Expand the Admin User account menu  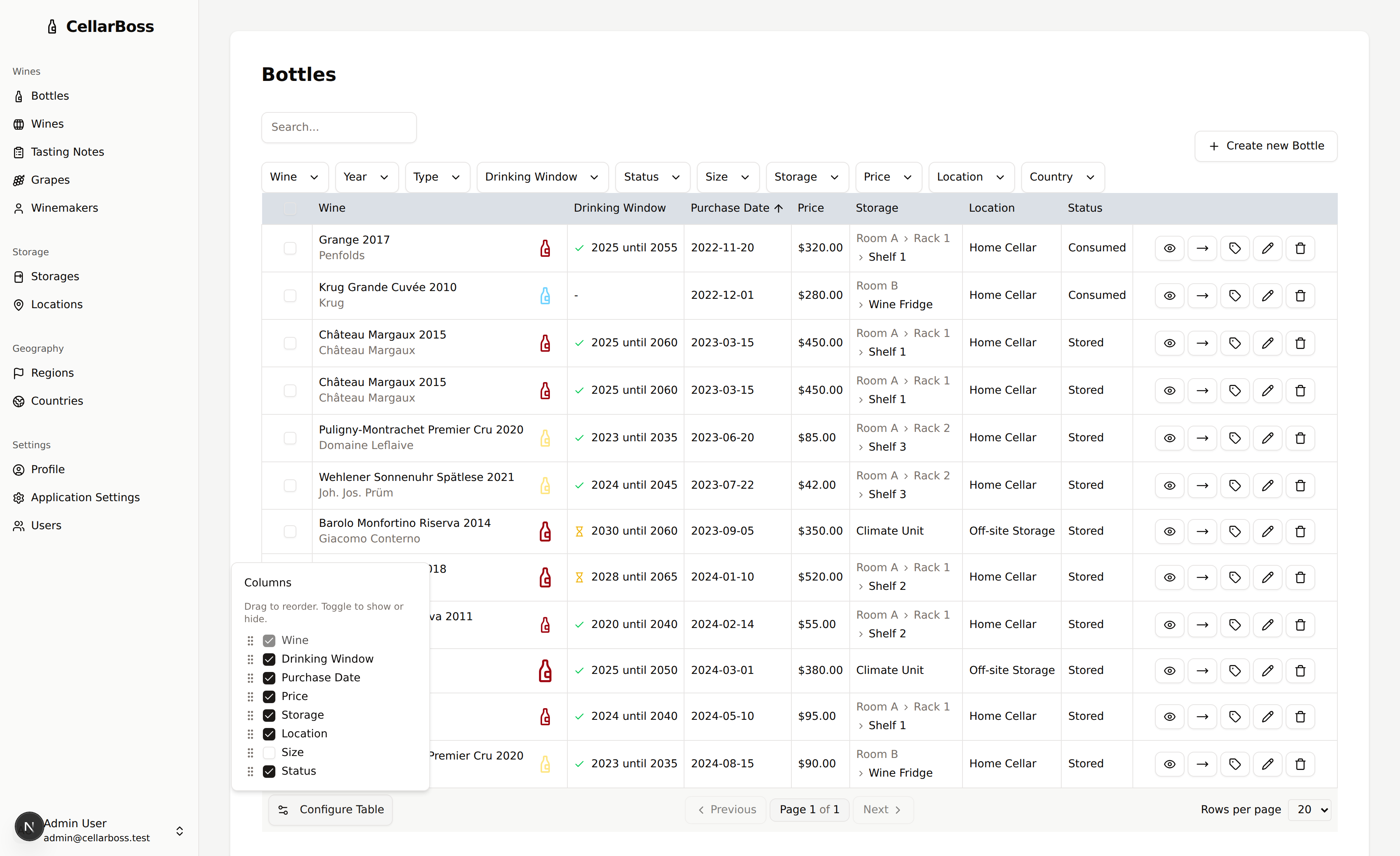click(x=180, y=830)
